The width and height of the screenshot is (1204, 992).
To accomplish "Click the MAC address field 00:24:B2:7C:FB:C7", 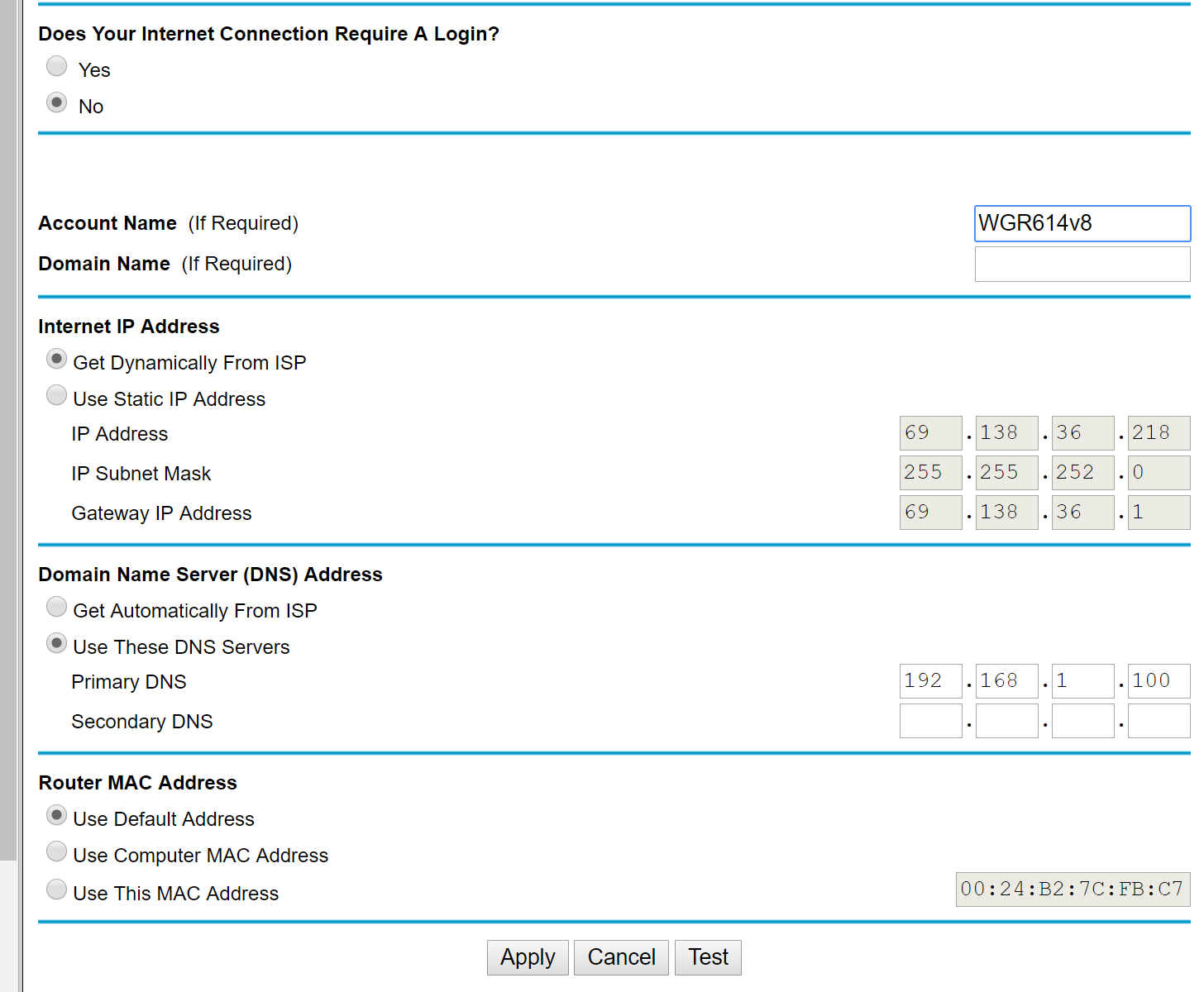I will tap(1073, 889).
